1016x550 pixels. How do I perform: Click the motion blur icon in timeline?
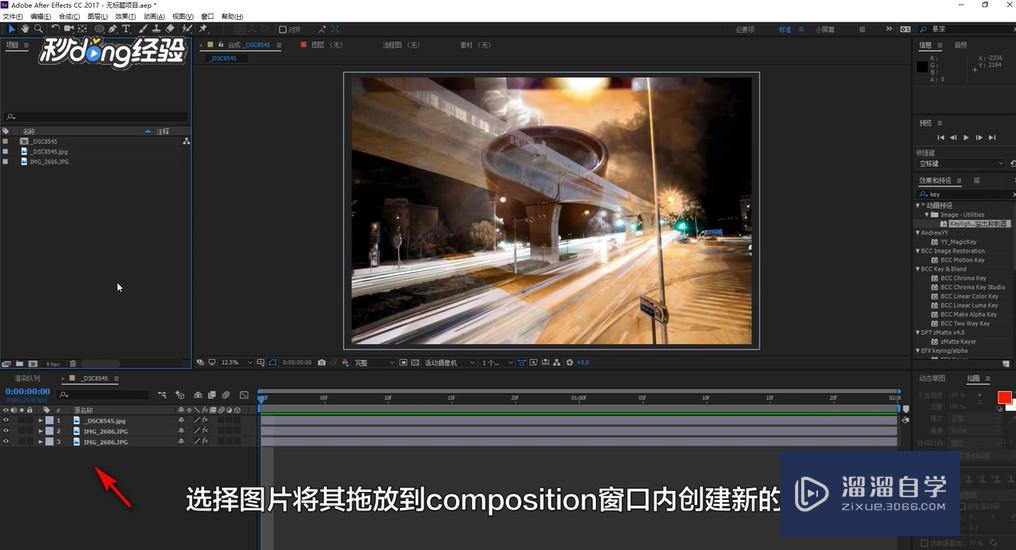tap(225, 395)
